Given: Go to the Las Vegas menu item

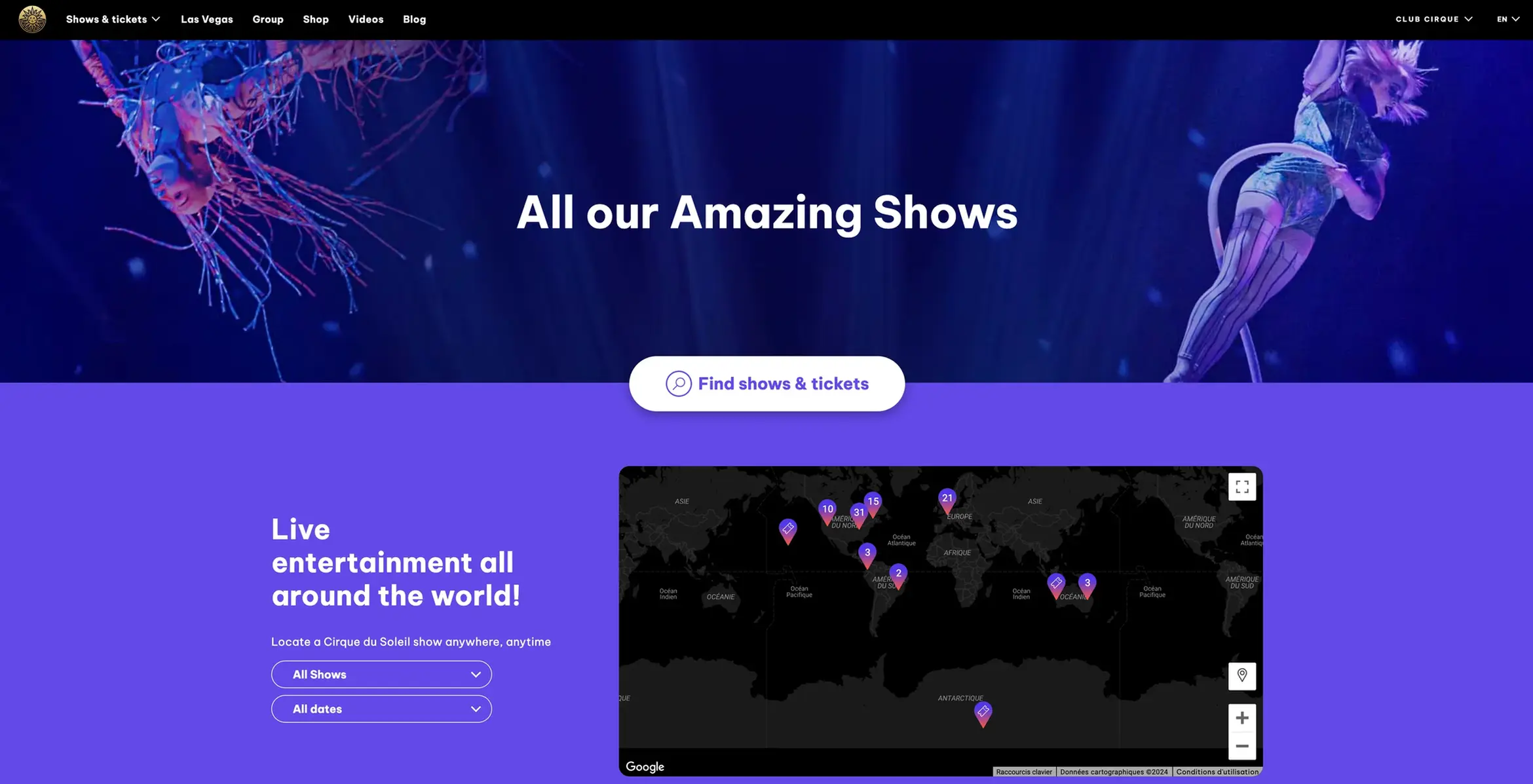Looking at the screenshot, I should coord(206,19).
